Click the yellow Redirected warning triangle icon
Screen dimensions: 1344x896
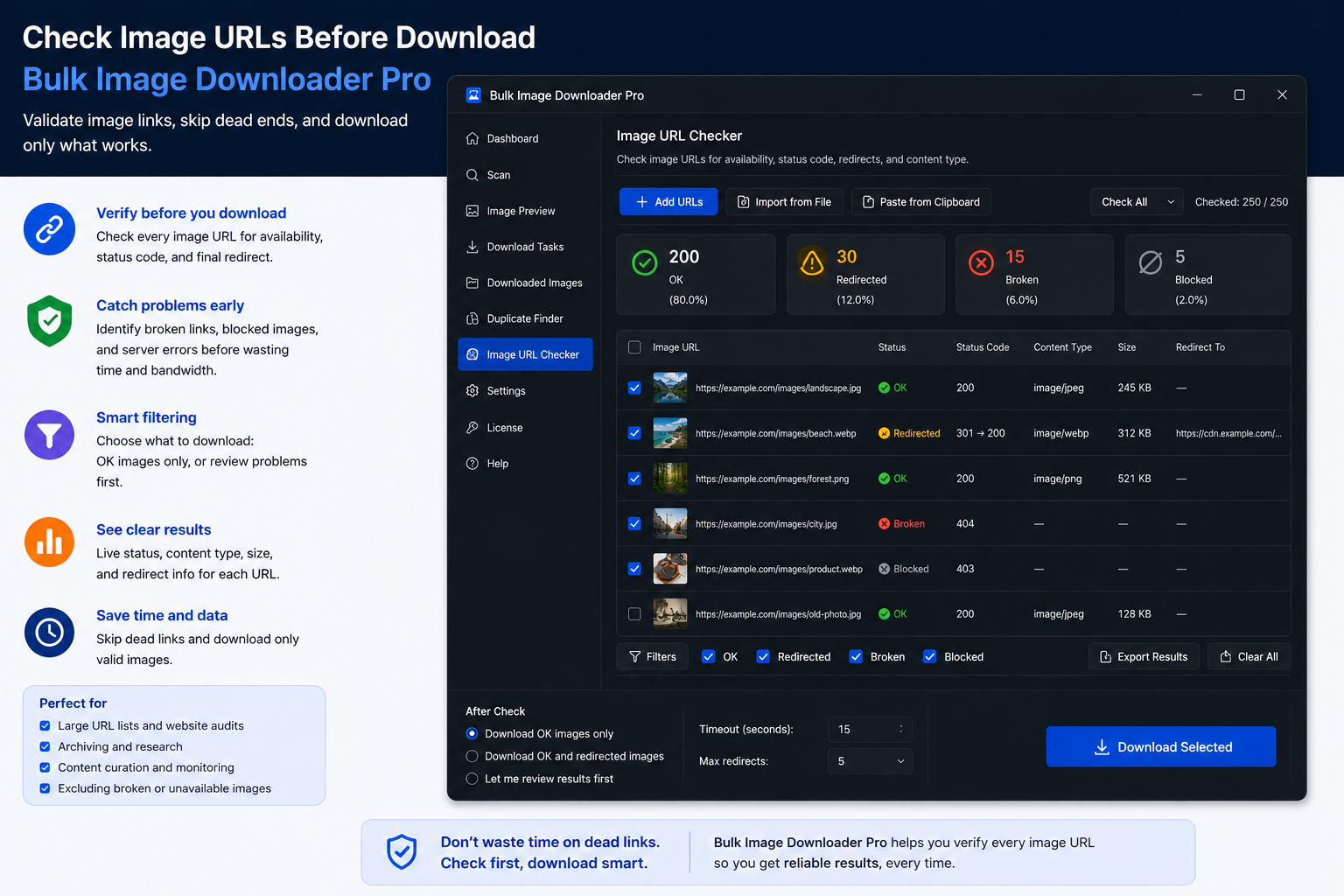click(812, 262)
